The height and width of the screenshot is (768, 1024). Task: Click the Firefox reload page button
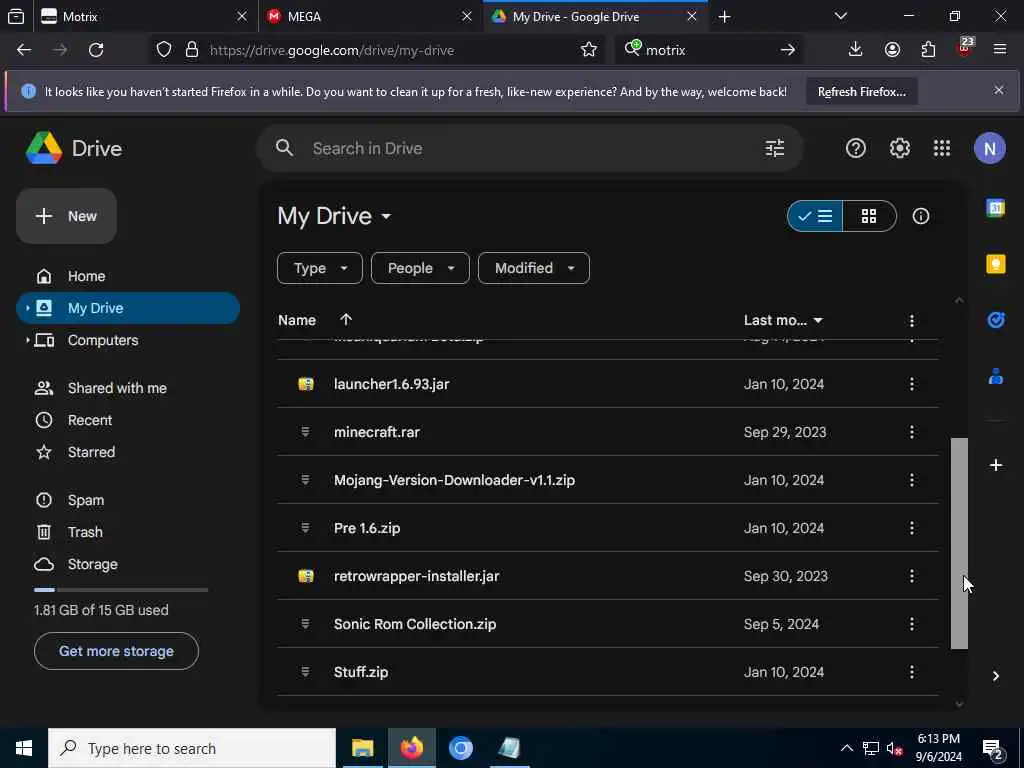tap(96, 50)
